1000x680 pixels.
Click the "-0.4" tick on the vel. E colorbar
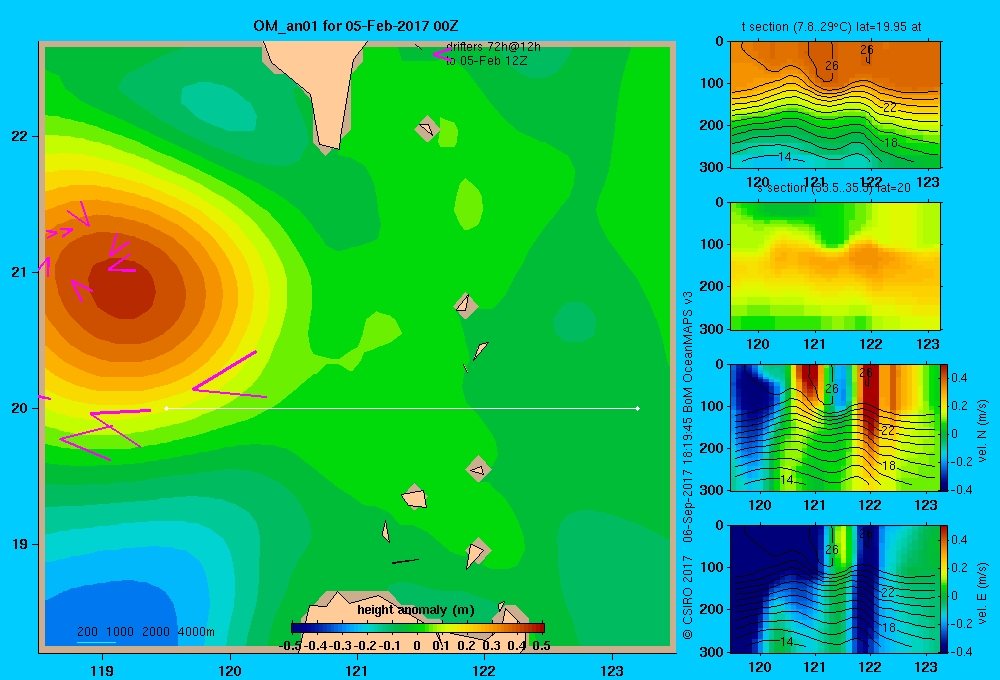pyautogui.click(x=960, y=651)
